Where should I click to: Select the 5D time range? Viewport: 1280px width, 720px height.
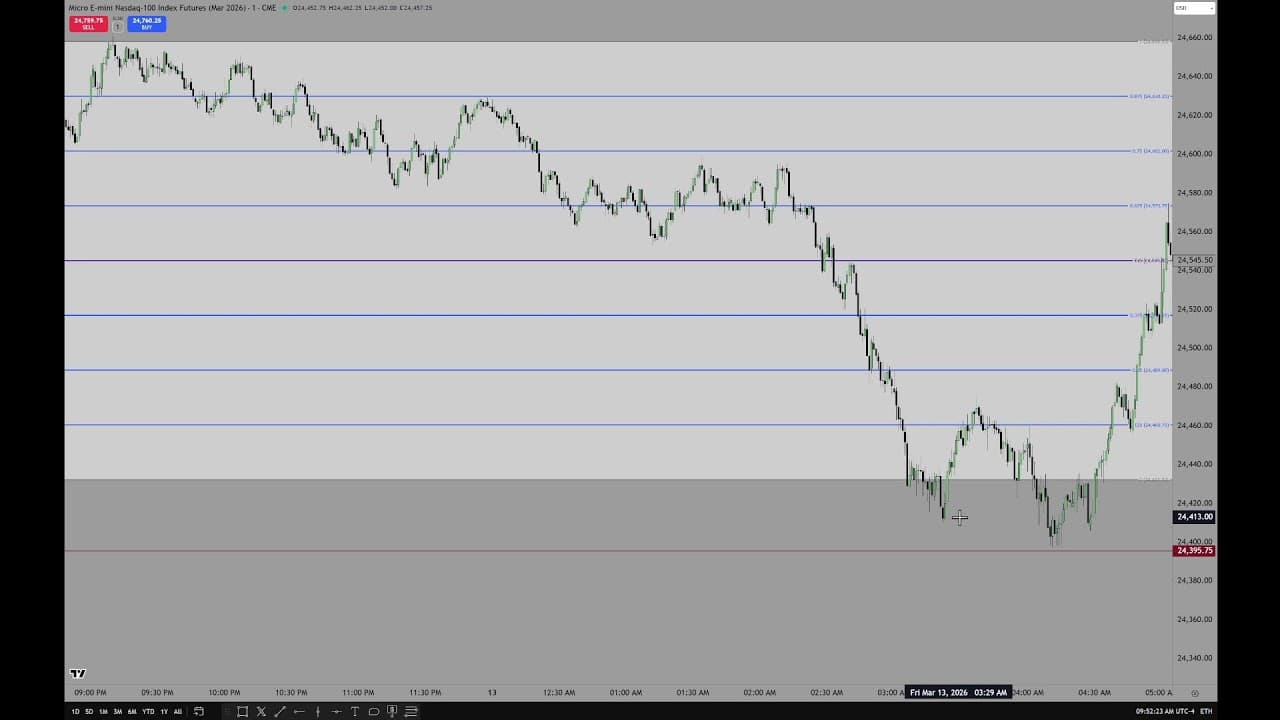[x=89, y=712]
